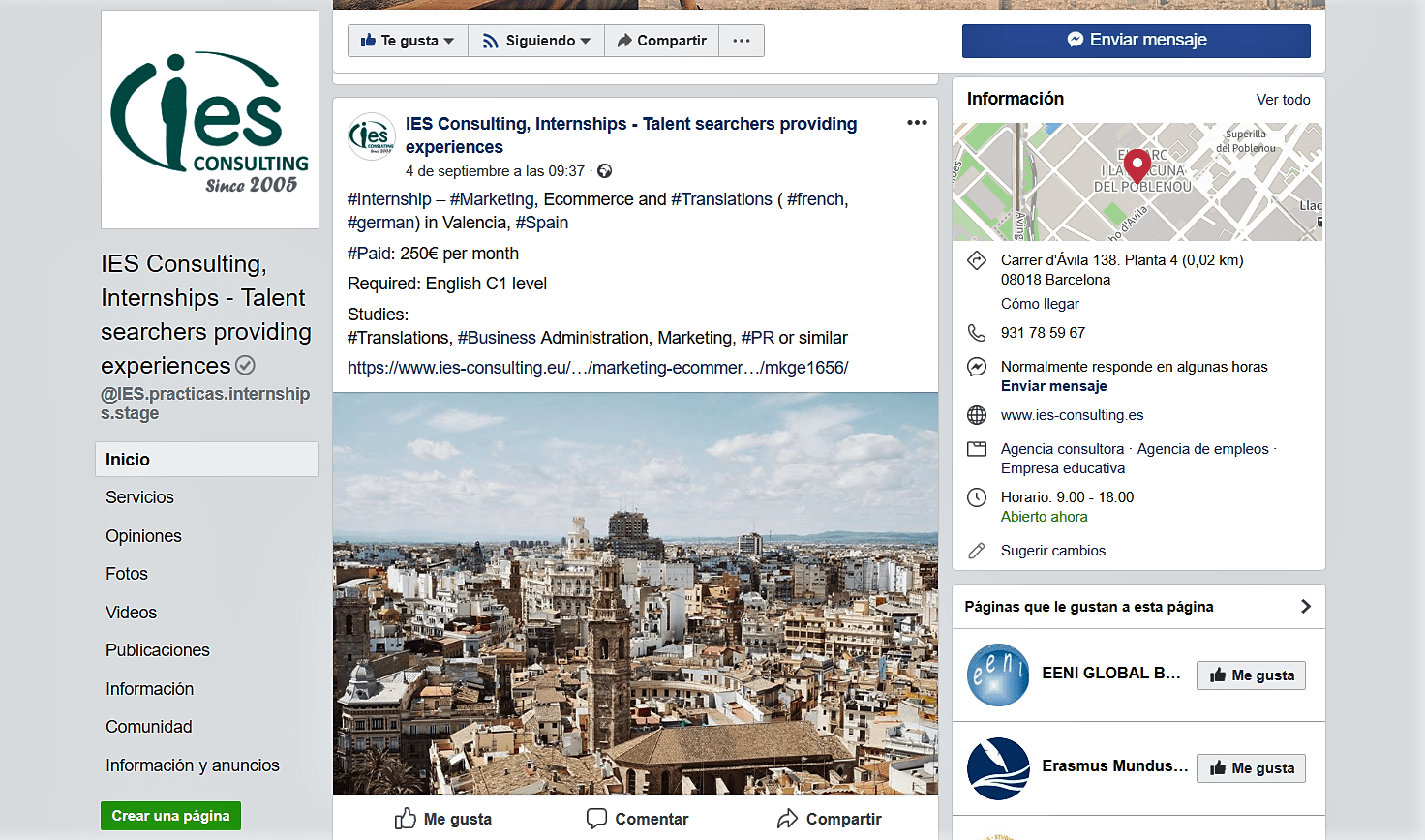Open the #Spain hashtag
1425x840 pixels.
click(542, 223)
